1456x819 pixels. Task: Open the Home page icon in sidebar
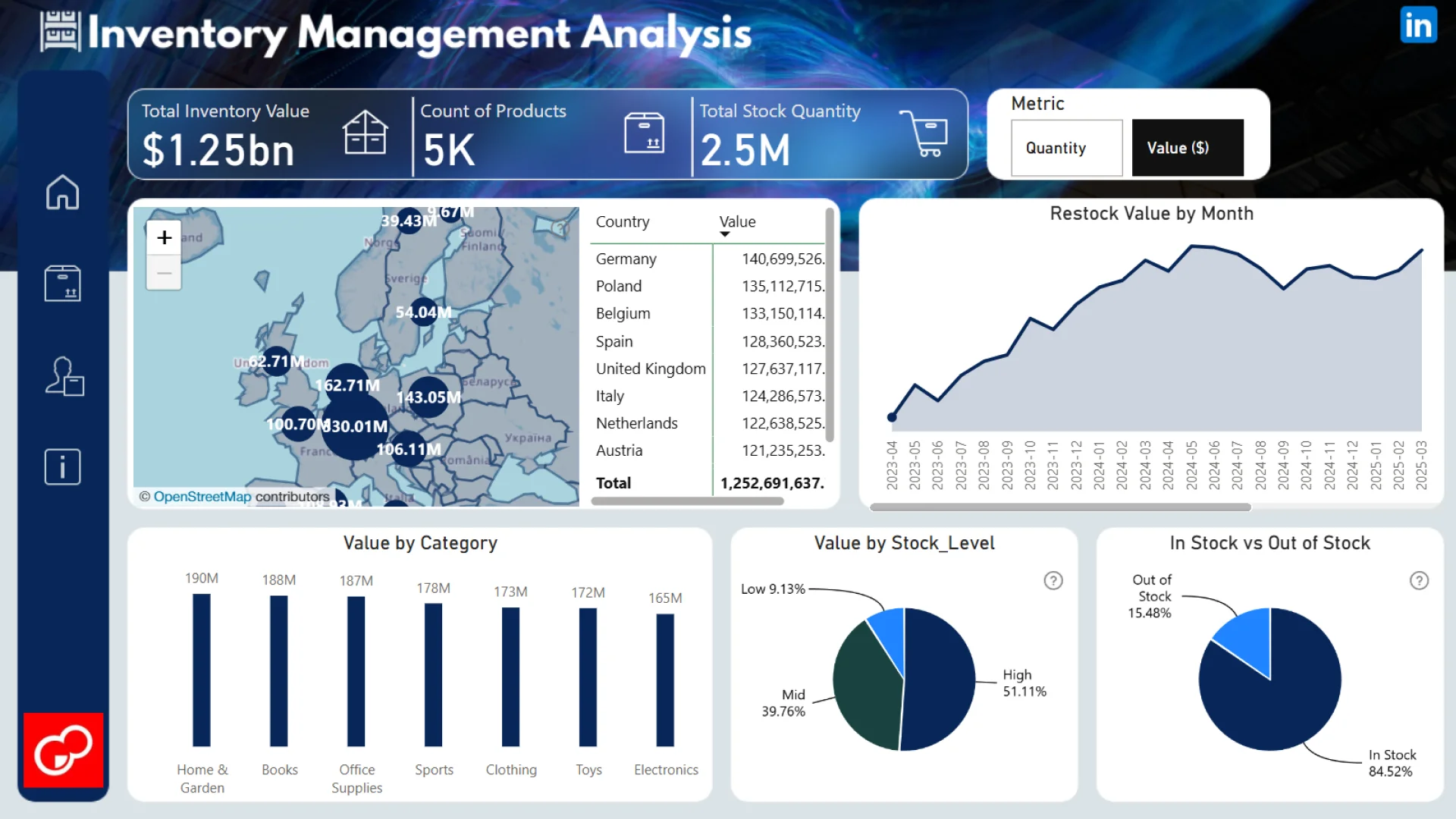click(x=62, y=193)
